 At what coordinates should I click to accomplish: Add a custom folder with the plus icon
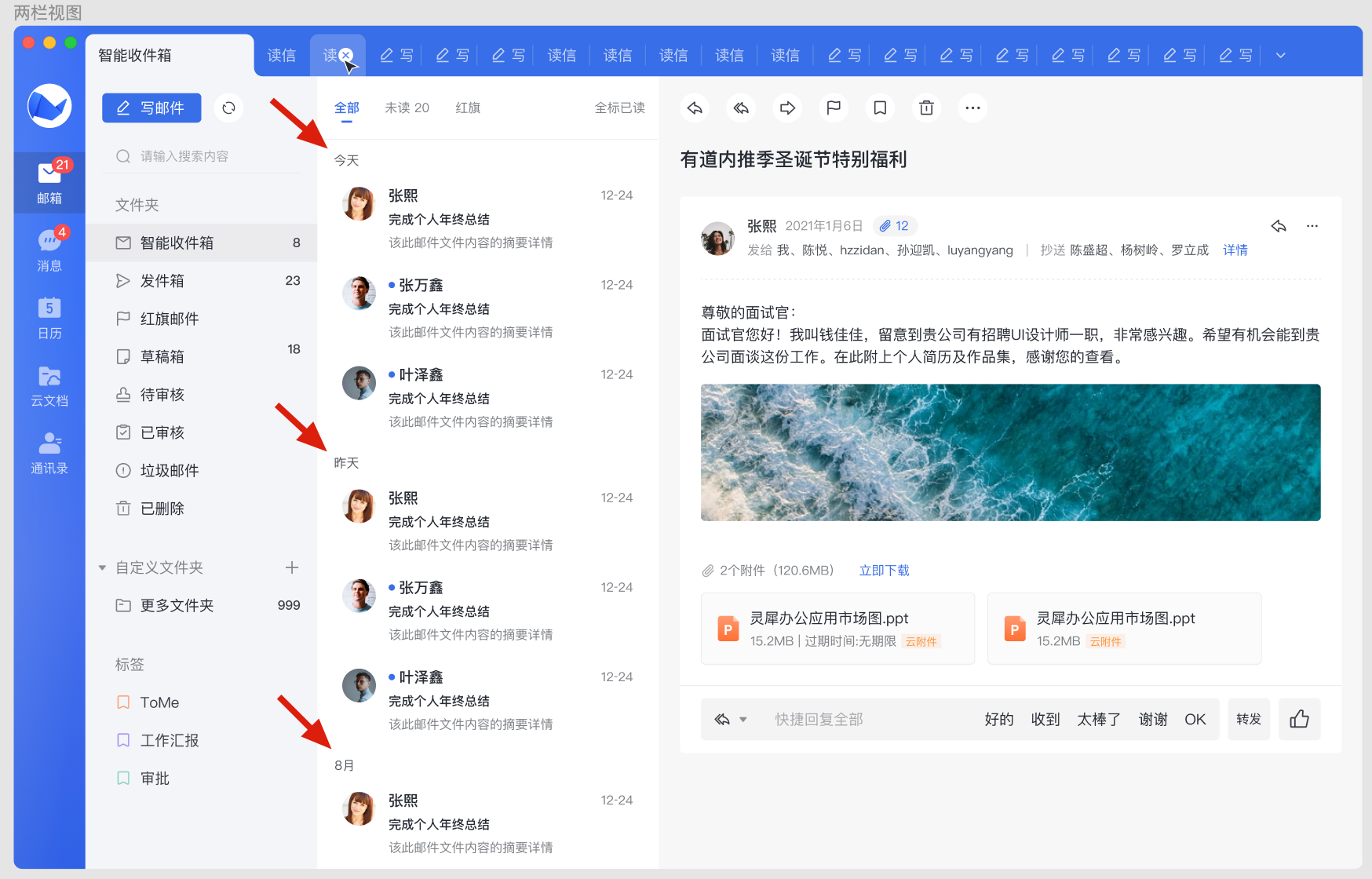292,567
